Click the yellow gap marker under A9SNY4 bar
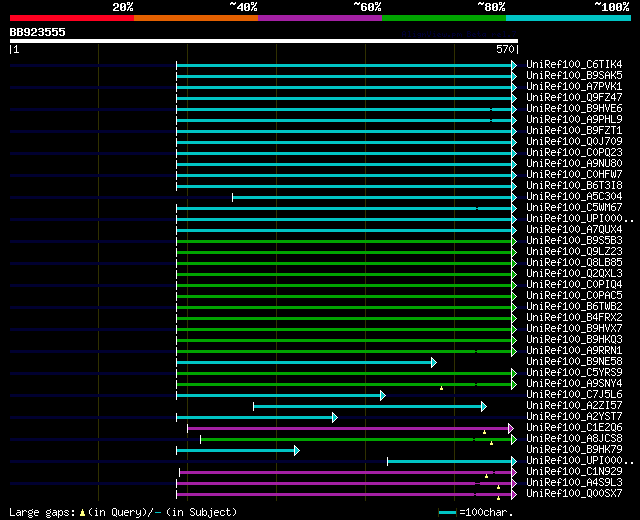Viewport: 640px width, 520px height. point(441,388)
